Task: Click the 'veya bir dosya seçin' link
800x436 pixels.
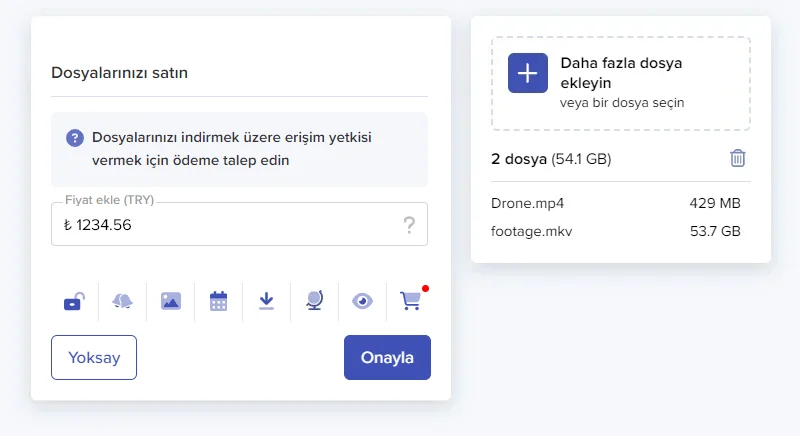Action: [x=622, y=102]
